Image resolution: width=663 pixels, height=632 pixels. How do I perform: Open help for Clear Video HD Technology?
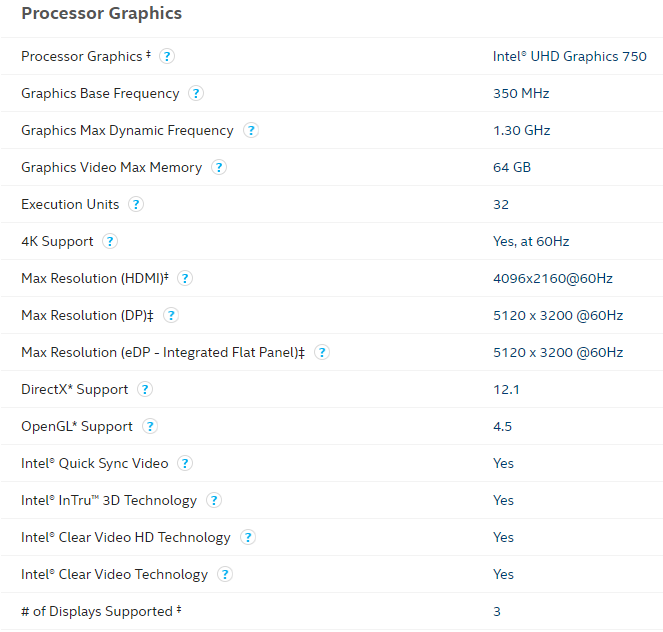pyautogui.click(x=248, y=537)
